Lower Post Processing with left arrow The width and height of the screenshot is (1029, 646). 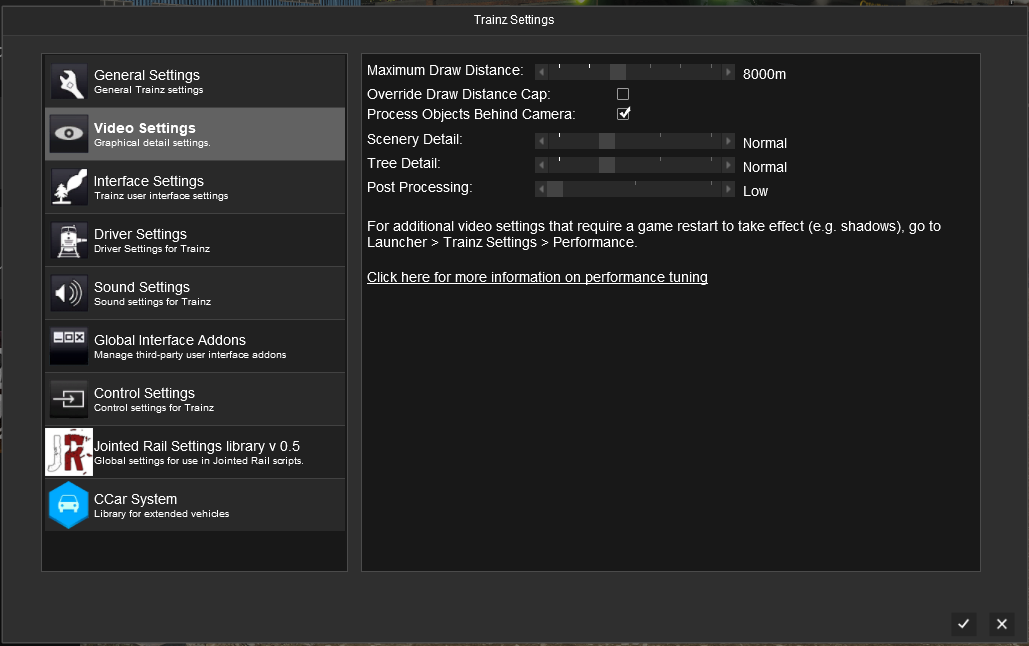(x=541, y=189)
